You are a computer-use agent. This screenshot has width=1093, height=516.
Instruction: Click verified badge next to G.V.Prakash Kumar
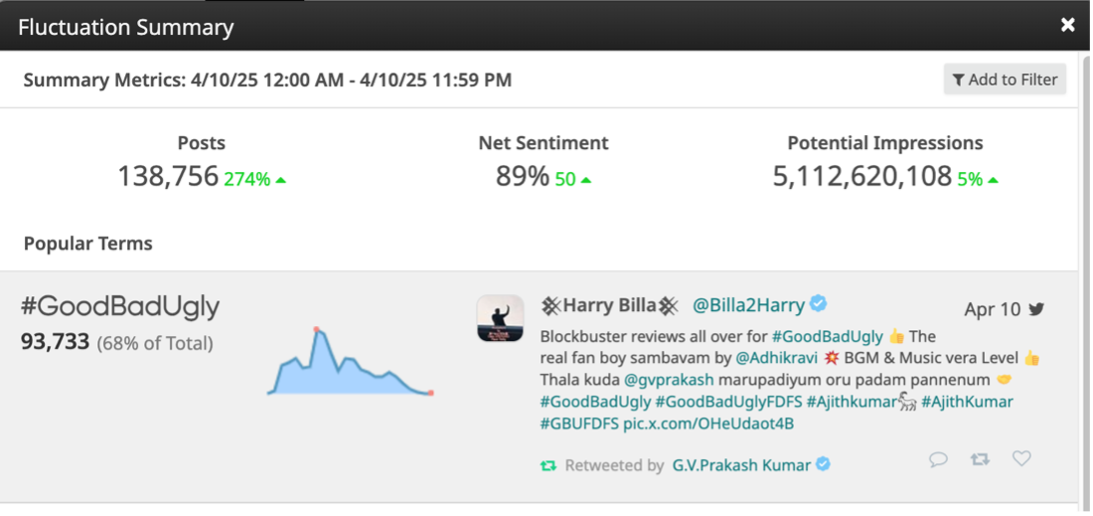[823, 465]
